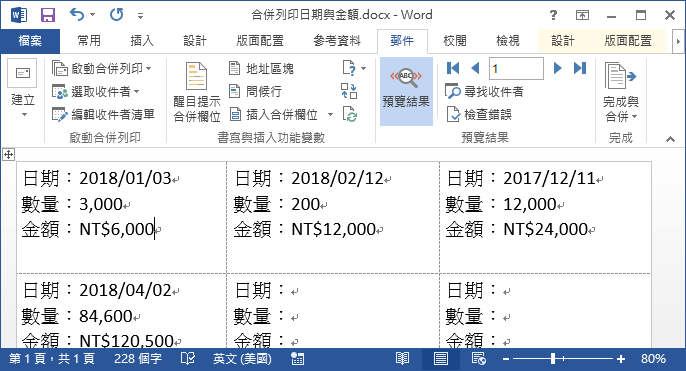Switch to the 校閱 tab
Screen dimensions: 686x371
(x=455, y=41)
